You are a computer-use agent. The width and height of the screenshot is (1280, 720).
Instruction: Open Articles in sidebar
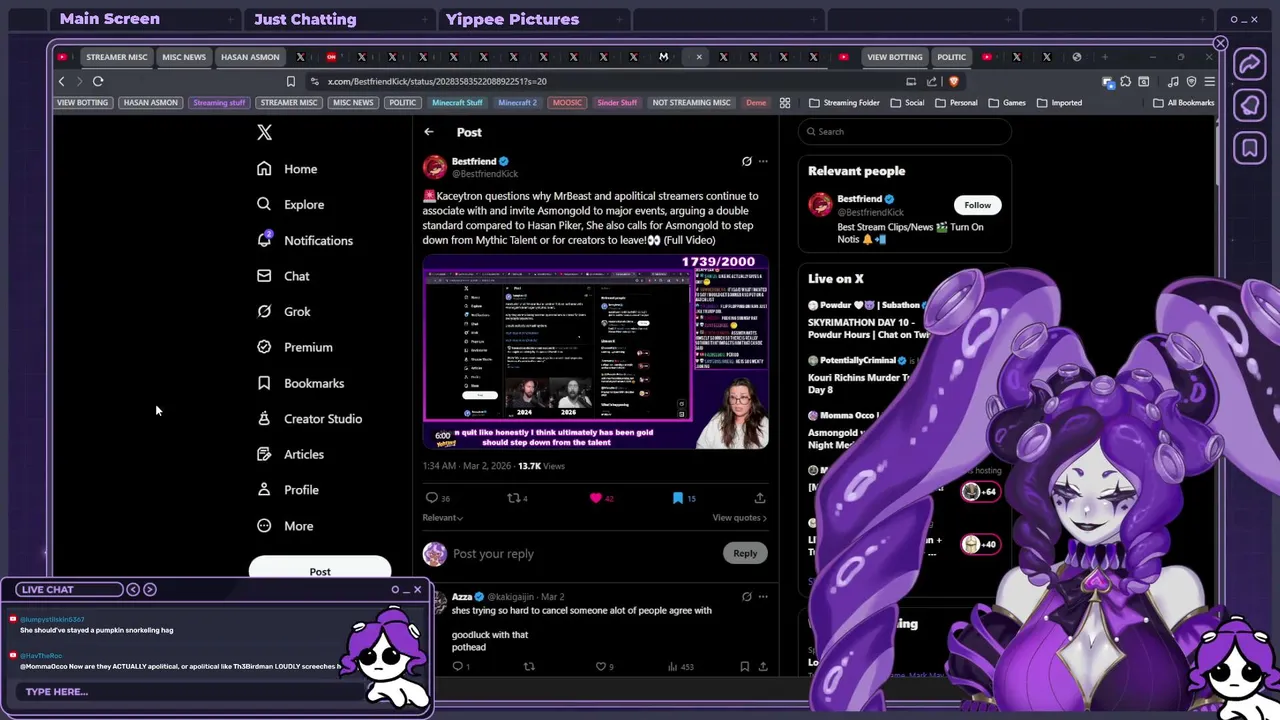290,454
